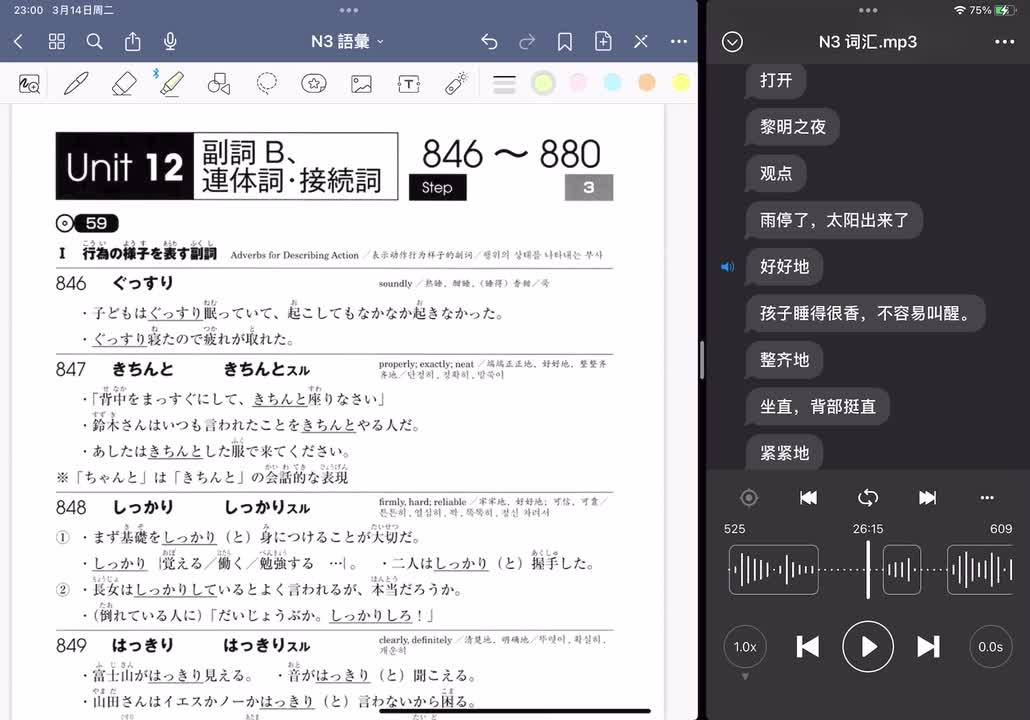Jump to line 雨停了，太阳出来了
This screenshot has width=1030, height=720.
834,220
